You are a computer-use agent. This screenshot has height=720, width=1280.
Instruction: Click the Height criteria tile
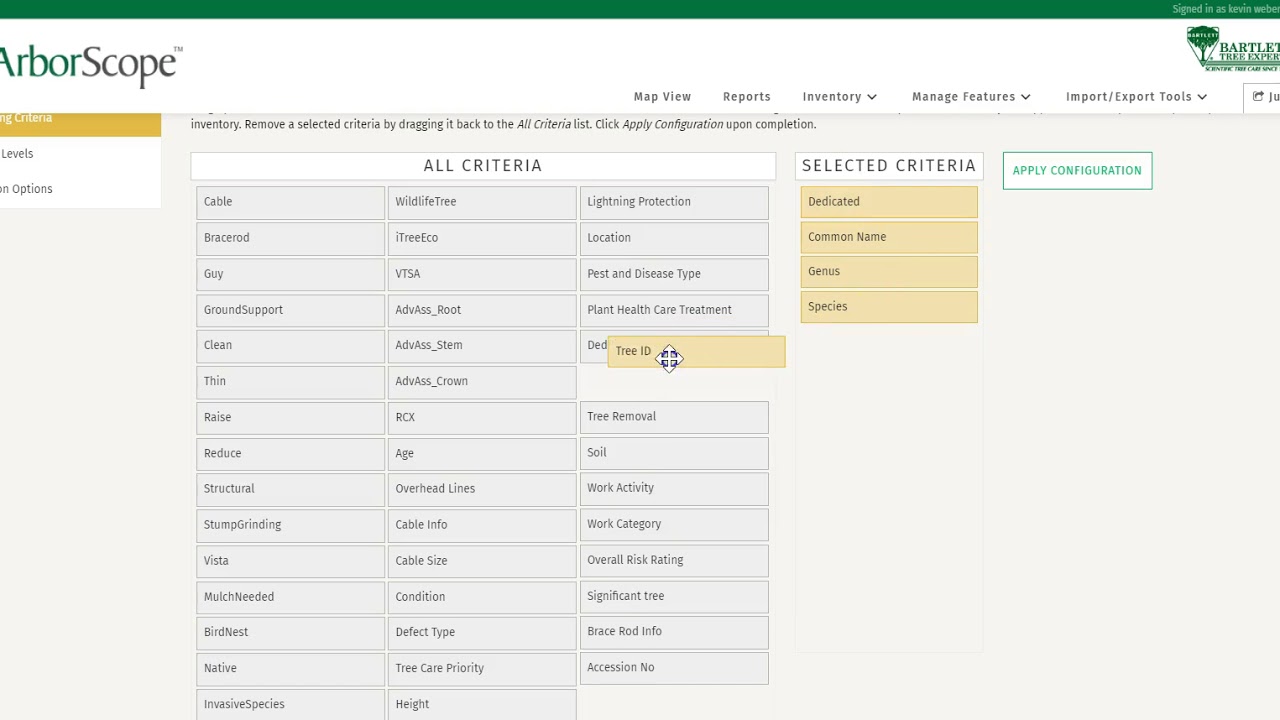[482, 704]
